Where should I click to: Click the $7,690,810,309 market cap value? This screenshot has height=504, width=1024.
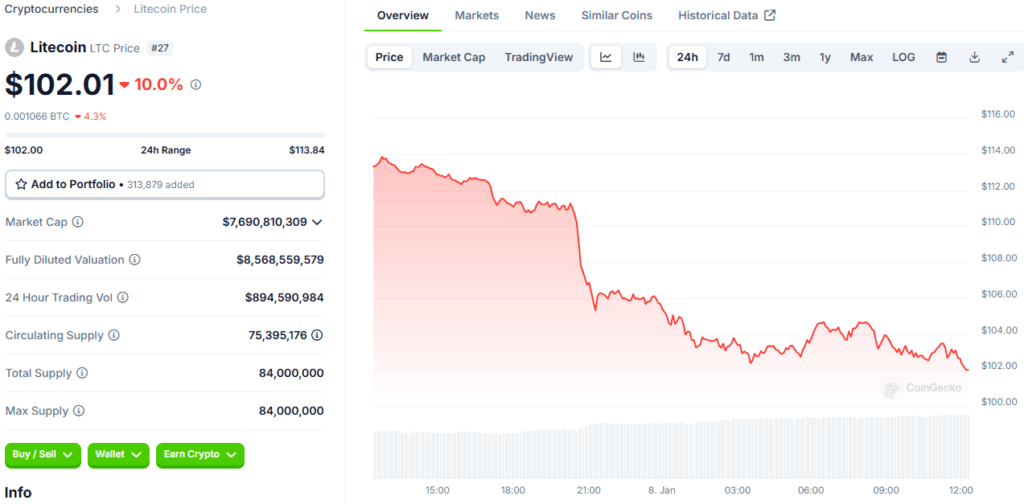[x=264, y=222]
